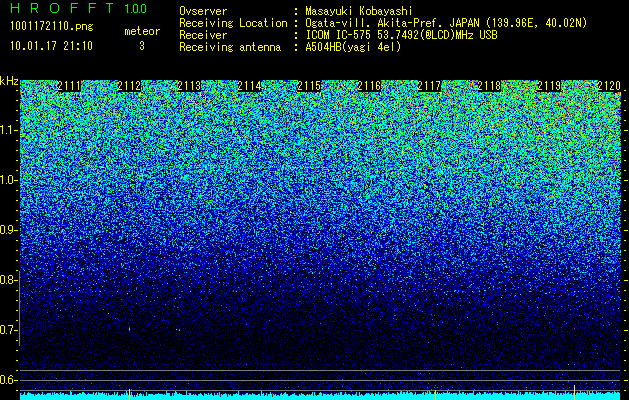Click the Receiving antenna label

[x=230, y=47]
